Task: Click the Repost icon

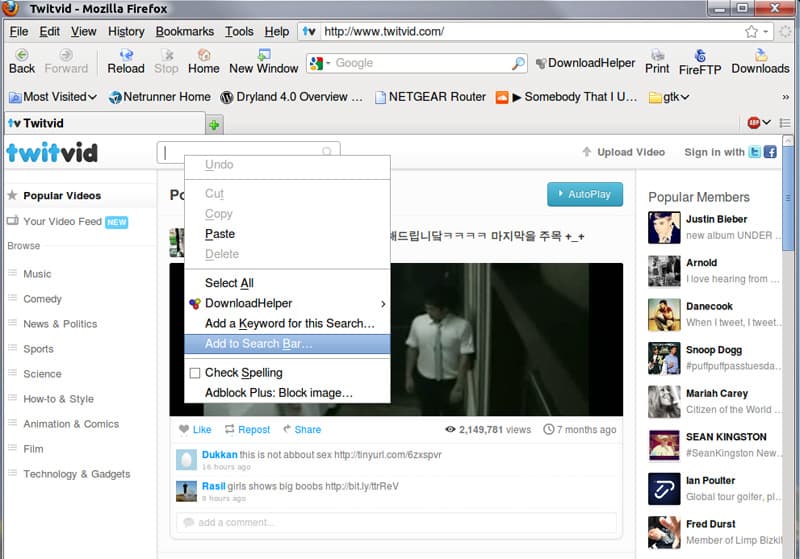Action: click(230, 429)
